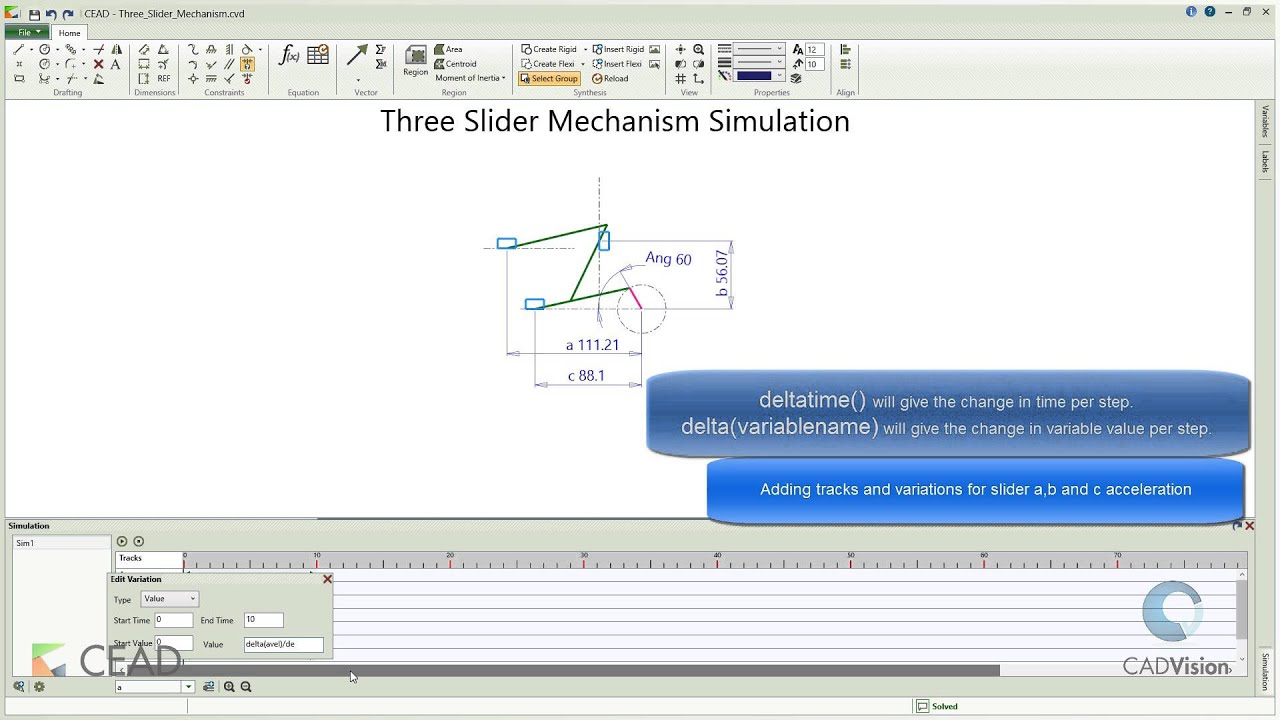The height and width of the screenshot is (720, 1280).
Task: Click the simulation settings gear icon
Action: pyautogui.click(x=39, y=687)
